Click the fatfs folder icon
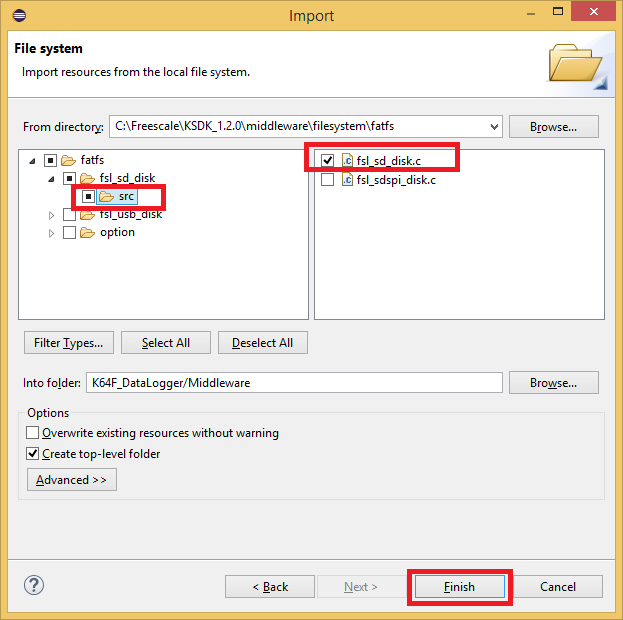This screenshot has height=620, width=623. click(69, 160)
